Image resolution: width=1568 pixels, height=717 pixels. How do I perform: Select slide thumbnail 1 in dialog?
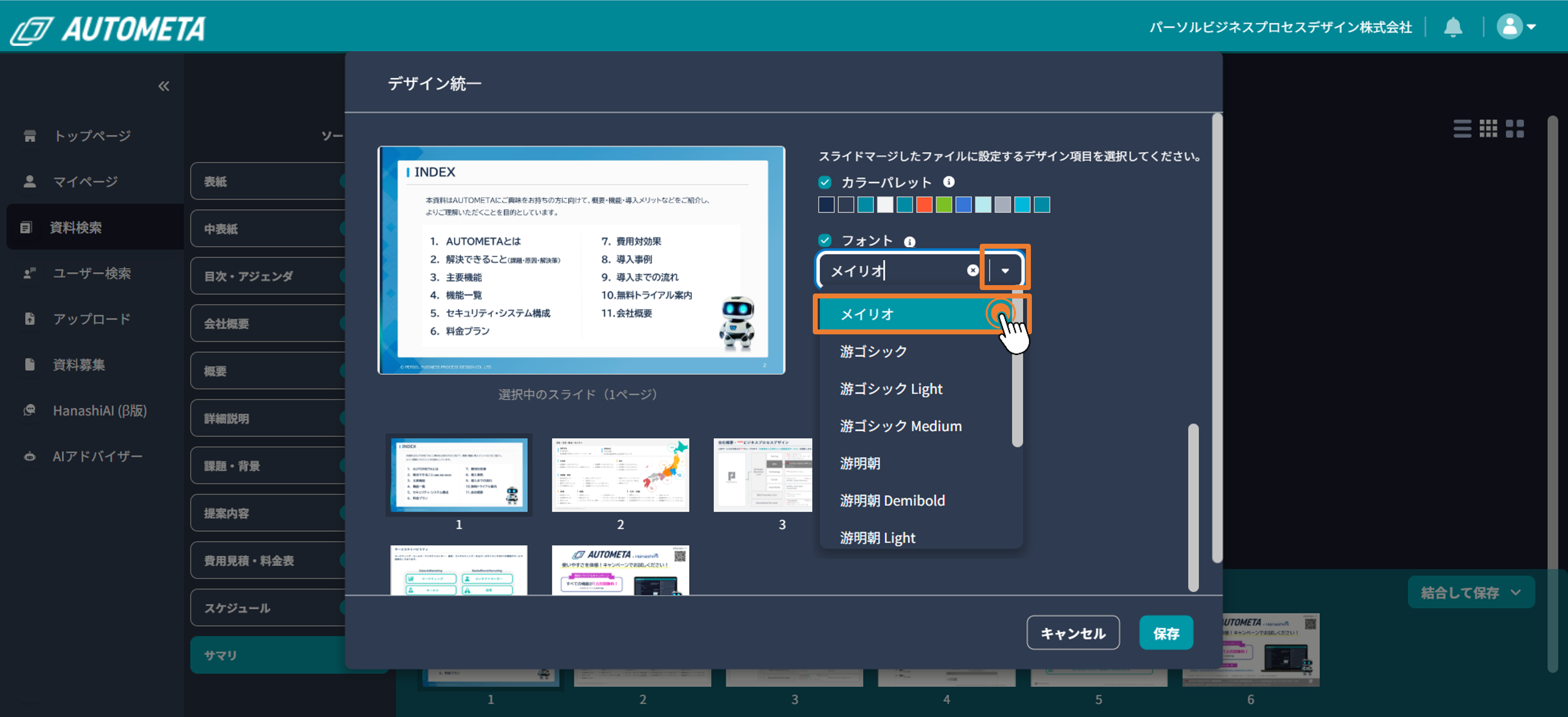point(459,475)
